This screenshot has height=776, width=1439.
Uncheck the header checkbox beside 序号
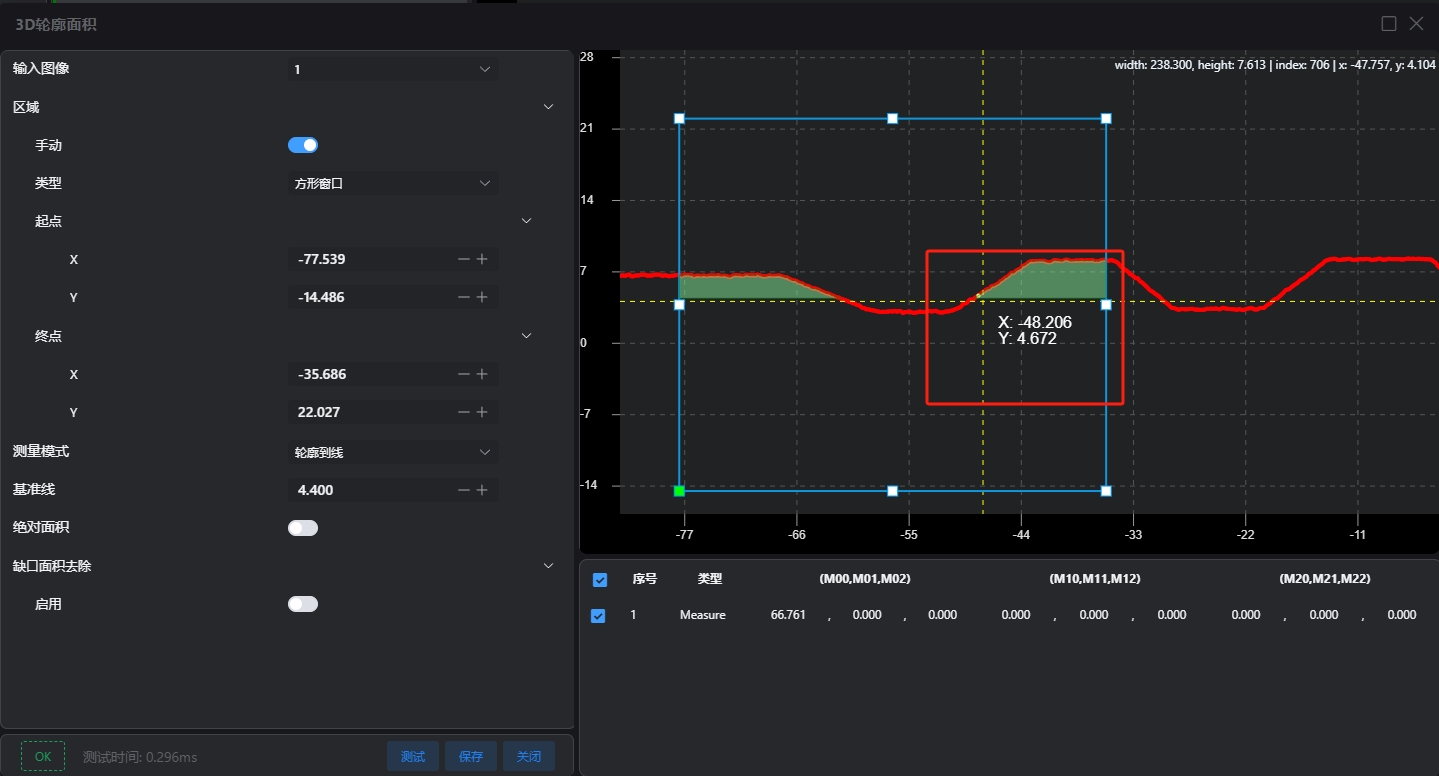click(x=600, y=580)
